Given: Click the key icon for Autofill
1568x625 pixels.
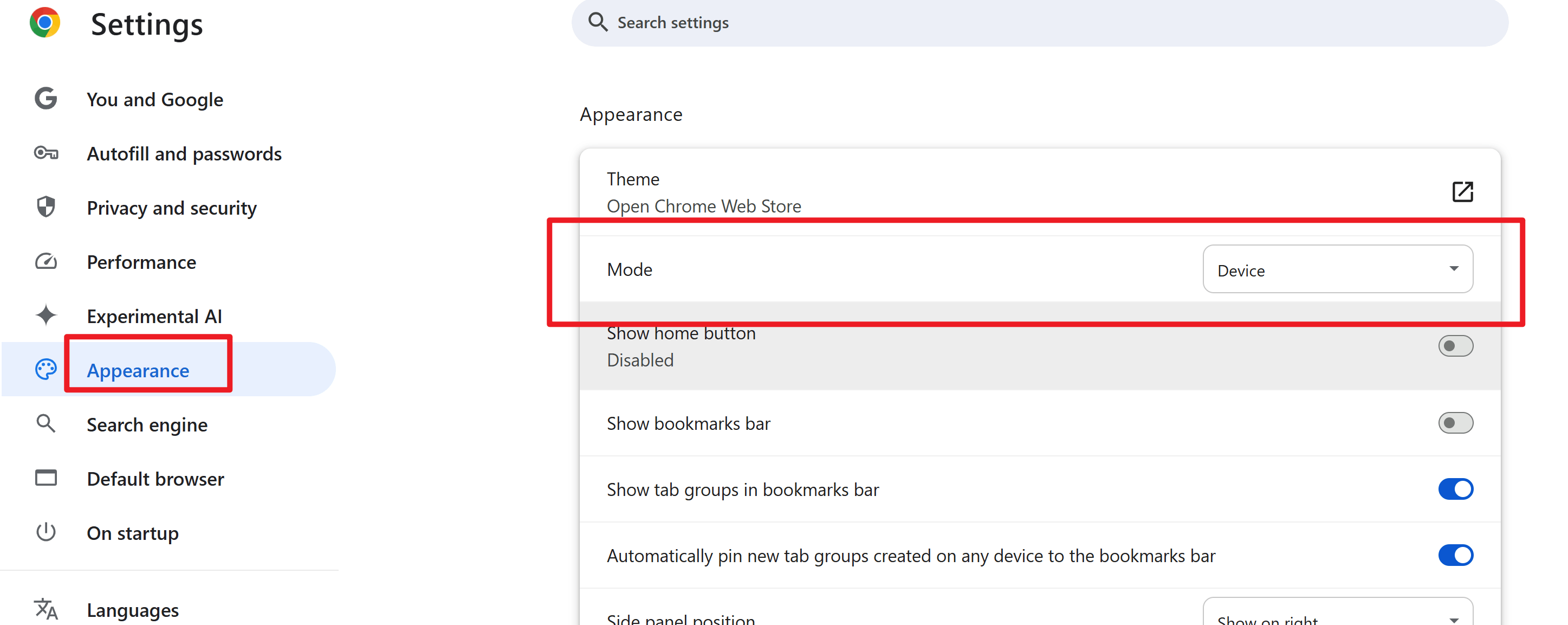Looking at the screenshot, I should pyautogui.click(x=46, y=153).
